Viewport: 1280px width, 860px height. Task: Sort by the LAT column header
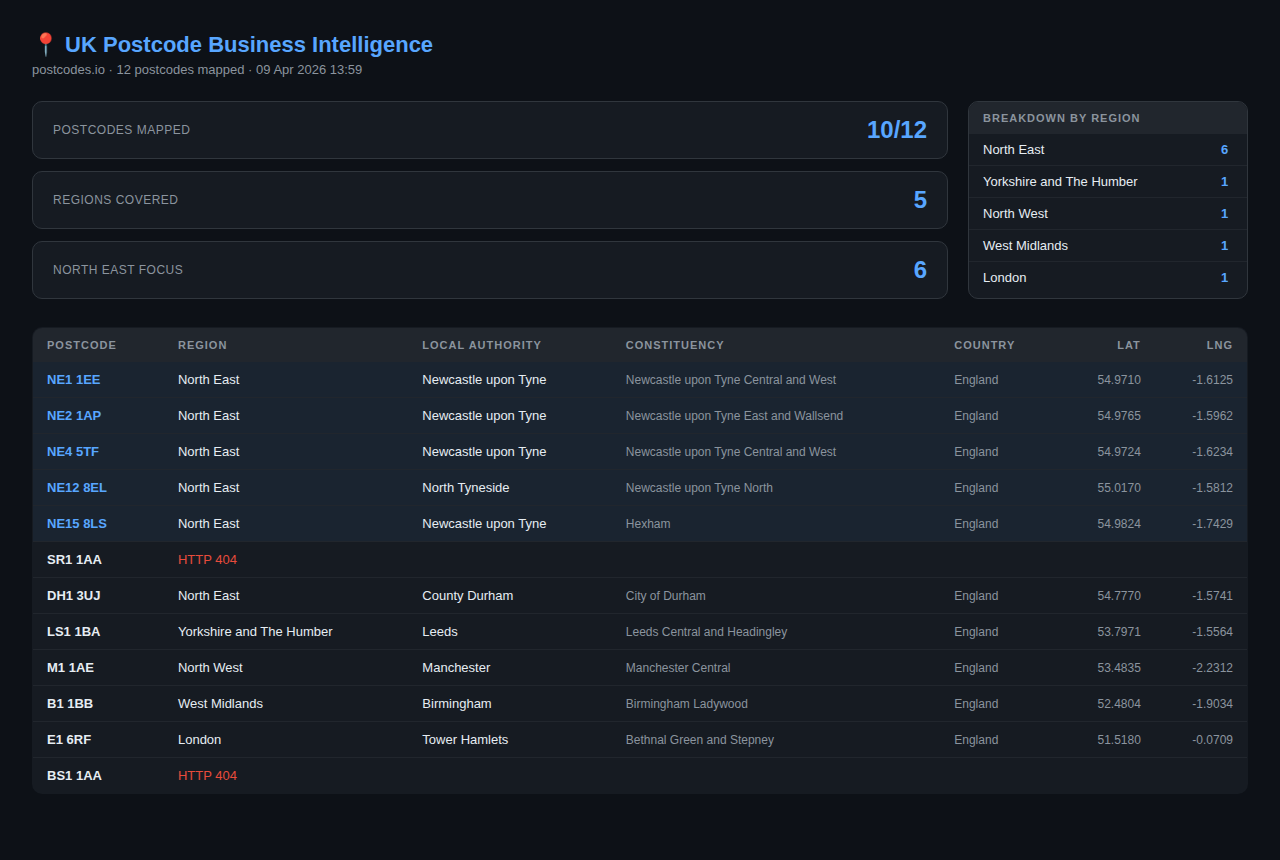coord(1128,345)
